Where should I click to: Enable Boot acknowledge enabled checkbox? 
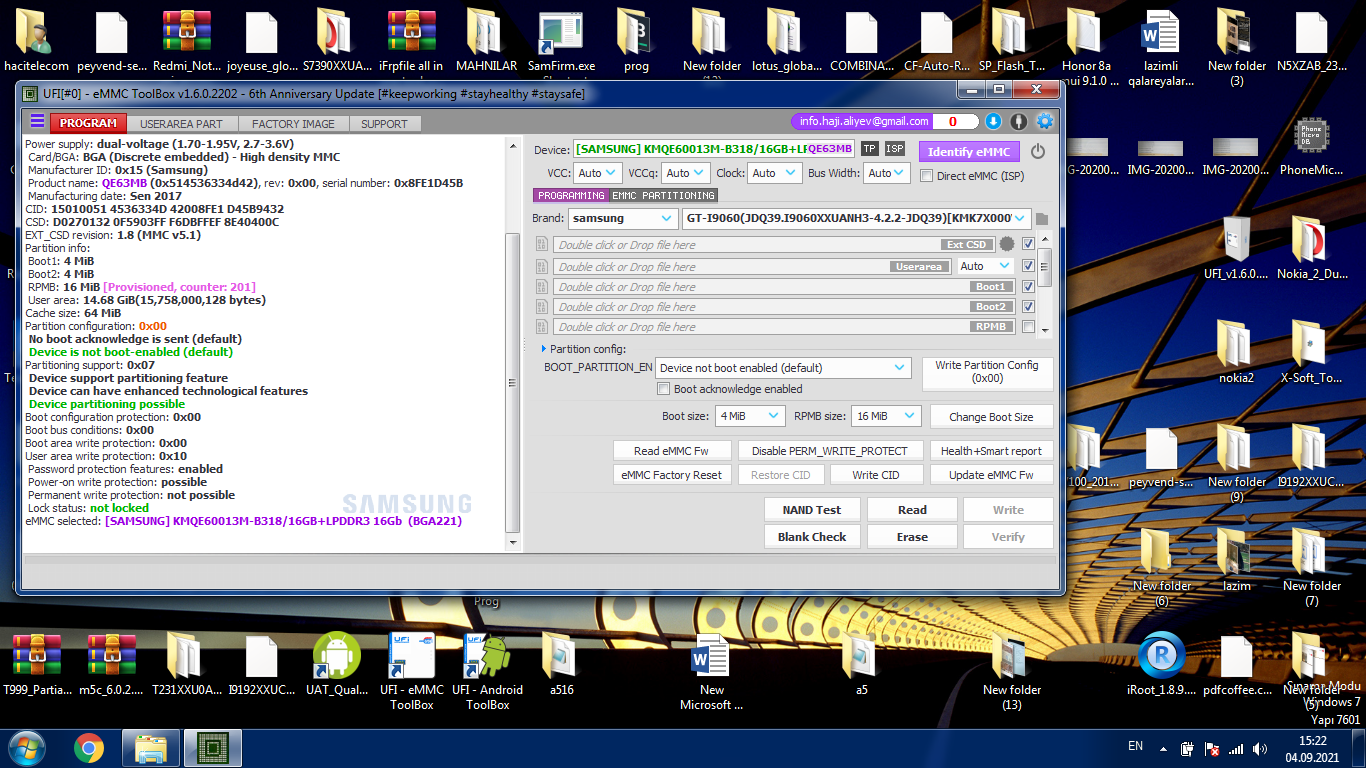pos(663,389)
